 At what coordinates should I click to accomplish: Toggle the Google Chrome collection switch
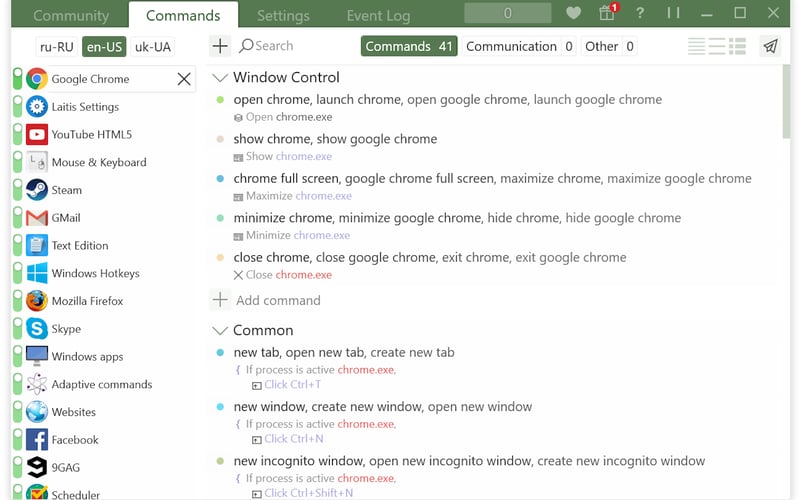[17, 79]
